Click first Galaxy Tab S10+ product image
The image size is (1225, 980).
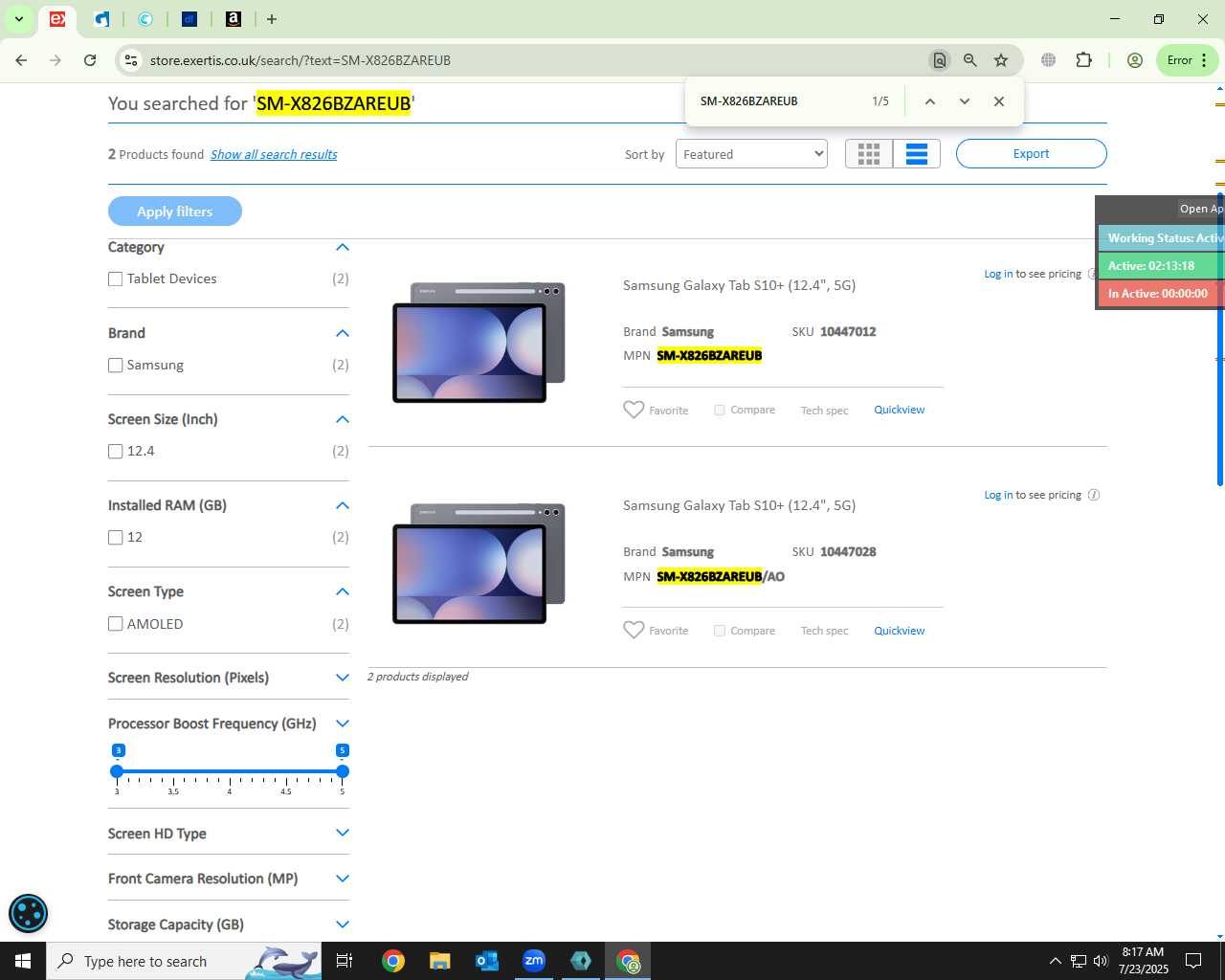coord(479,343)
